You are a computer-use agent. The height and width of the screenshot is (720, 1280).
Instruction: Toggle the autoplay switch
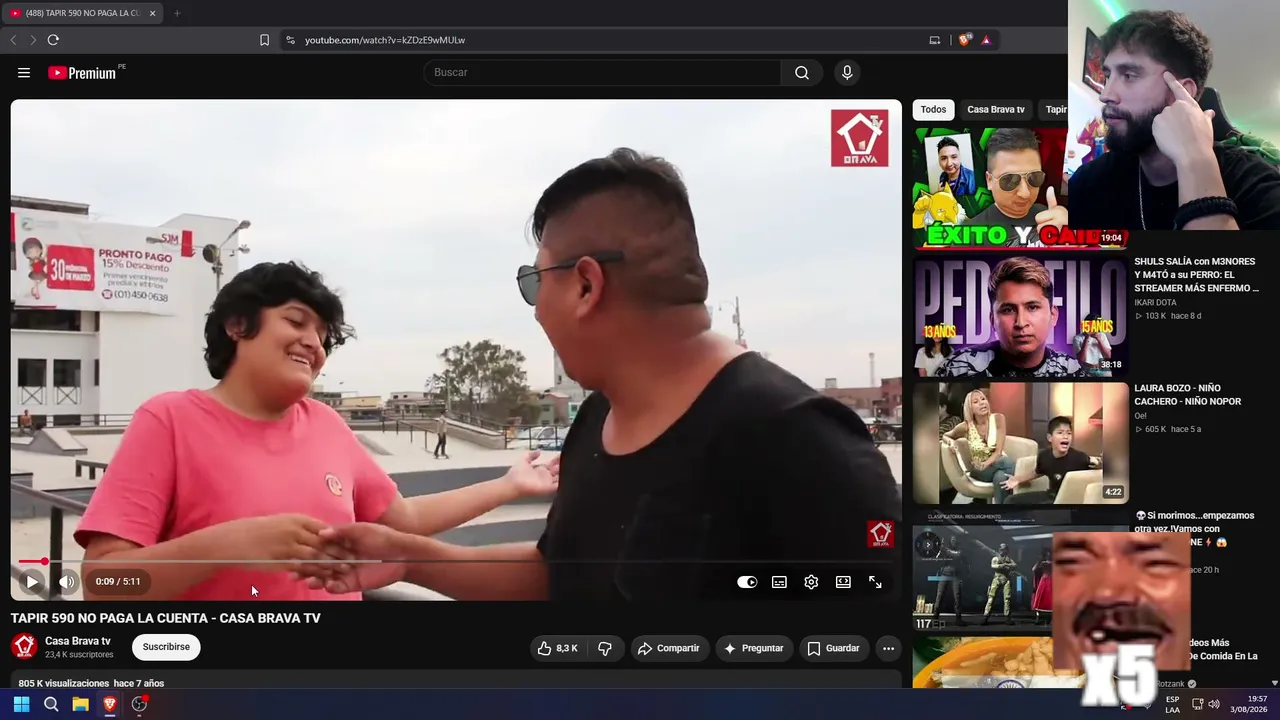[x=747, y=582]
